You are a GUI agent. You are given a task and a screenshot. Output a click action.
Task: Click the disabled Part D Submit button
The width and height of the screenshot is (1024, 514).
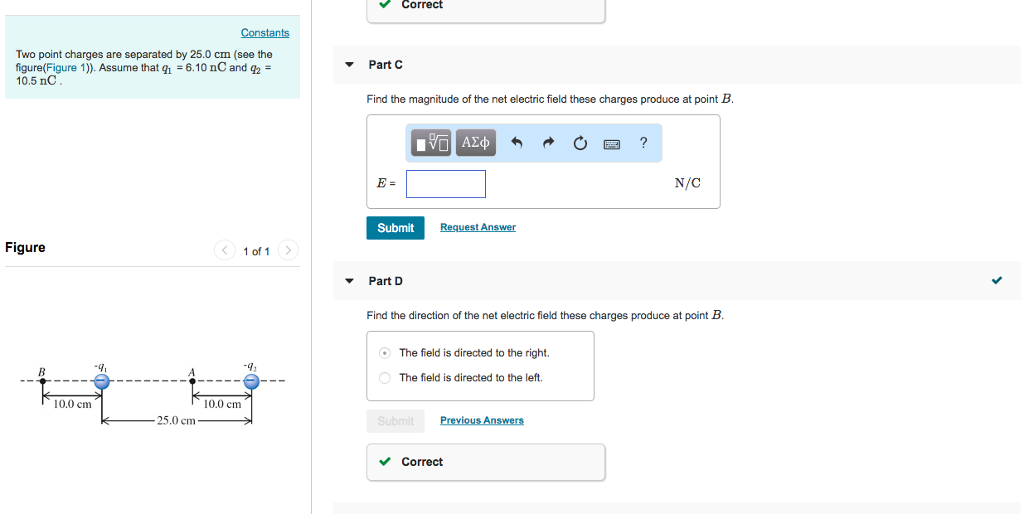click(395, 421)
